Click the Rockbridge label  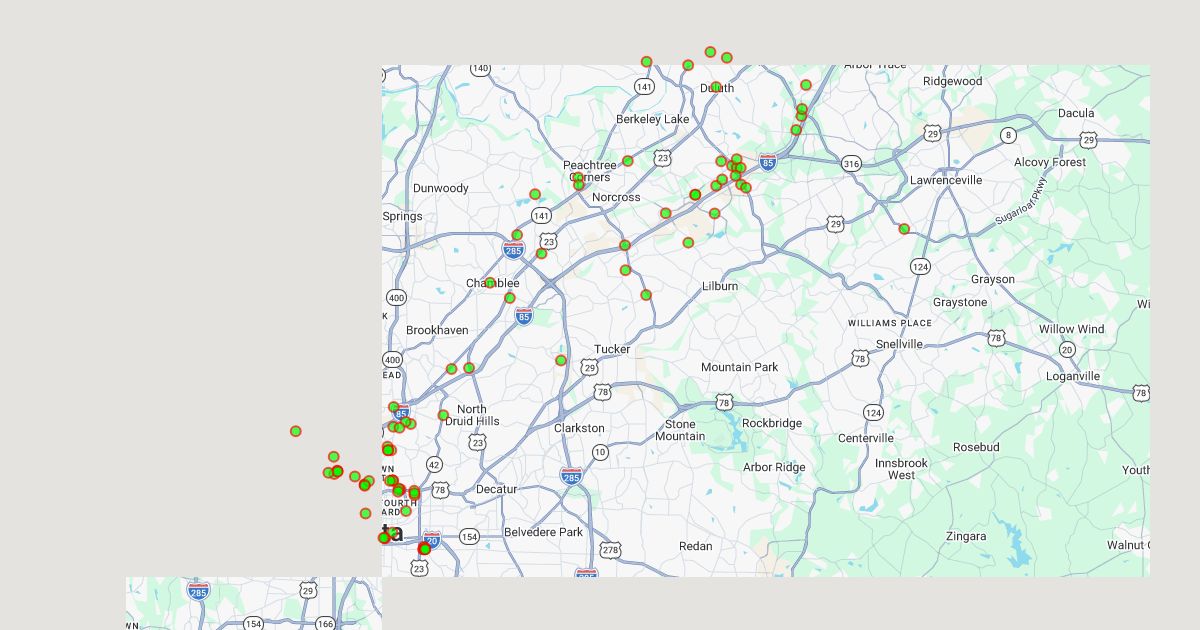click(772, 423)
